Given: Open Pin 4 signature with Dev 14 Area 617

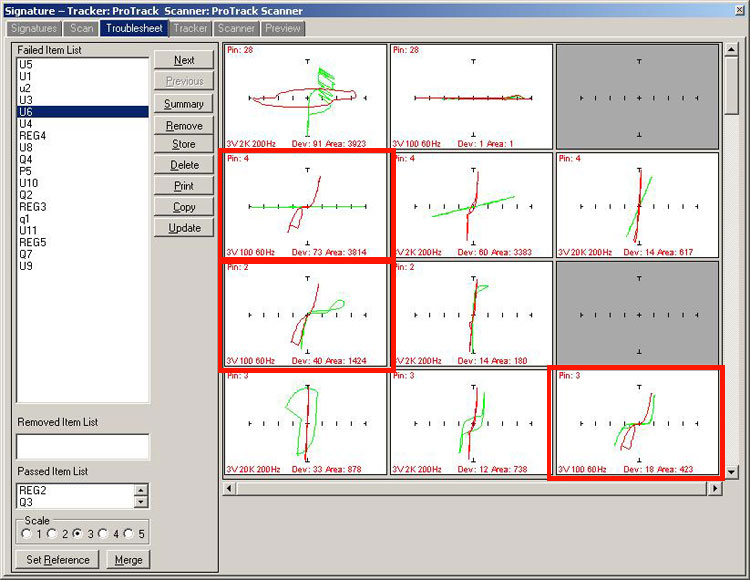Looking at the screenshot, I should [637, 205].
